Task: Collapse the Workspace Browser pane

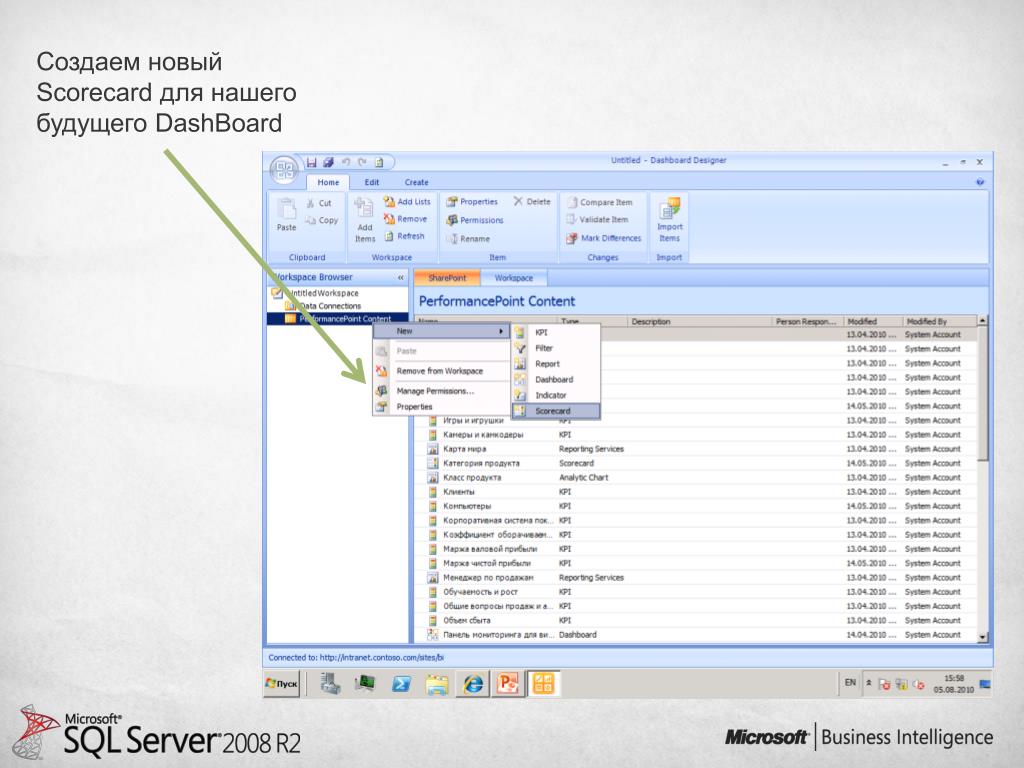Action: (401, 278)
